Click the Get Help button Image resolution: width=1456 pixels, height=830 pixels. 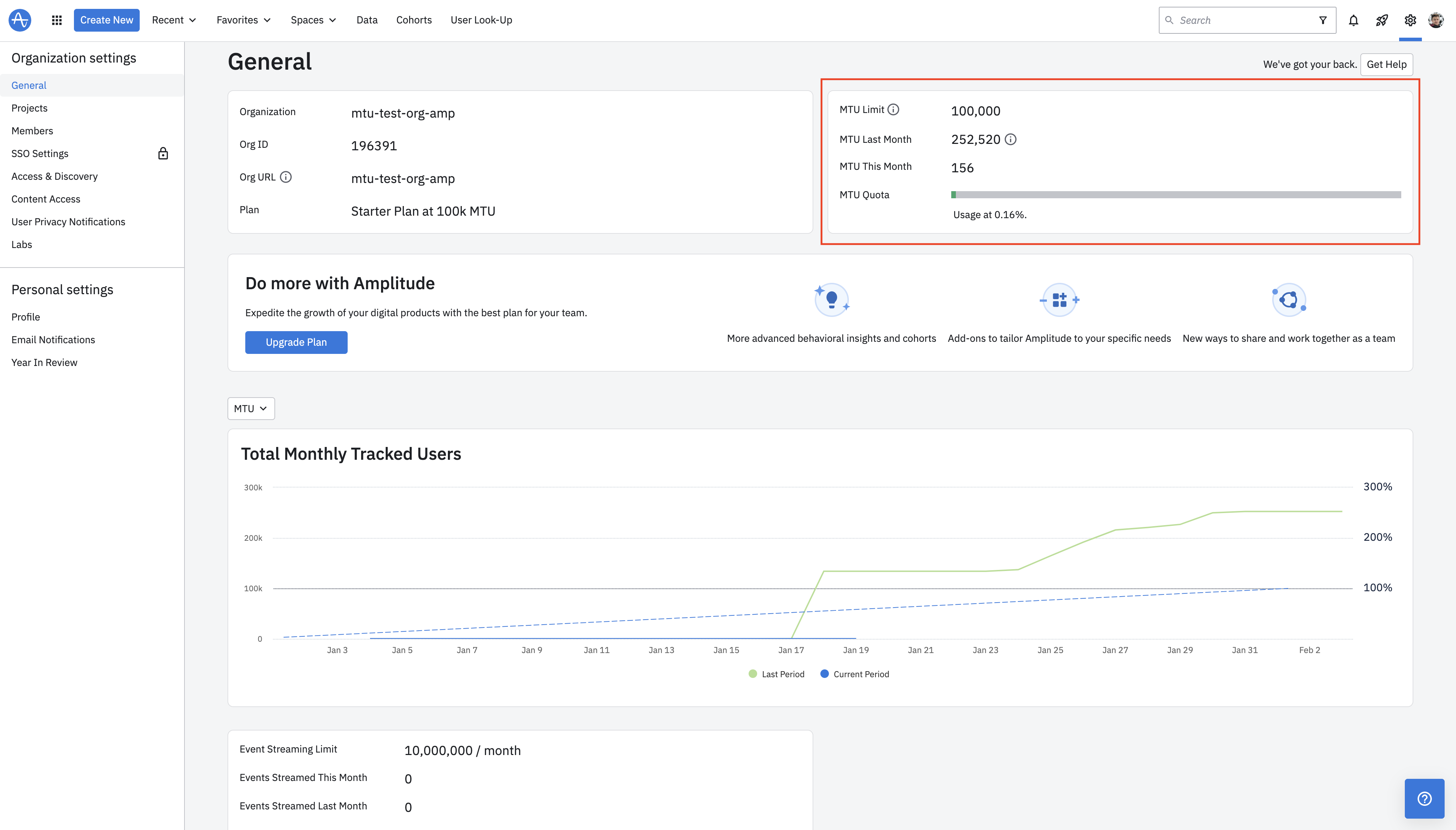coord(1386,64)
